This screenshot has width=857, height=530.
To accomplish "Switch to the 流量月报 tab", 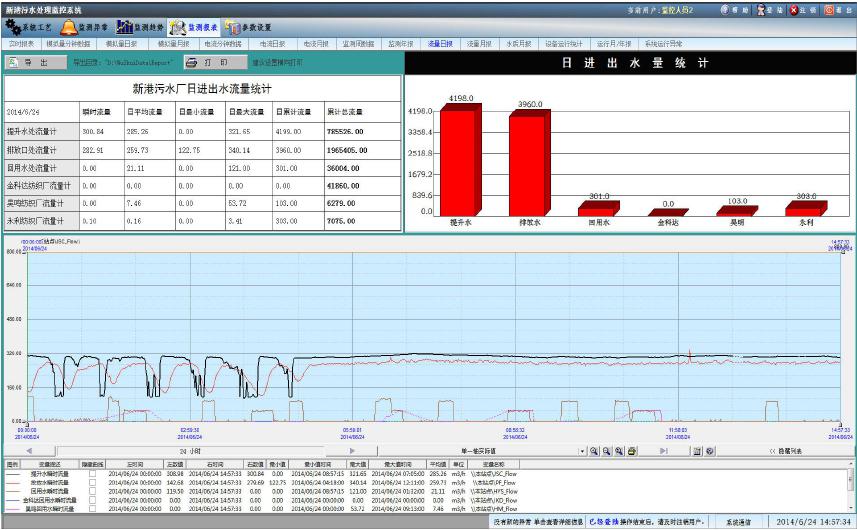I will point(480,45).
